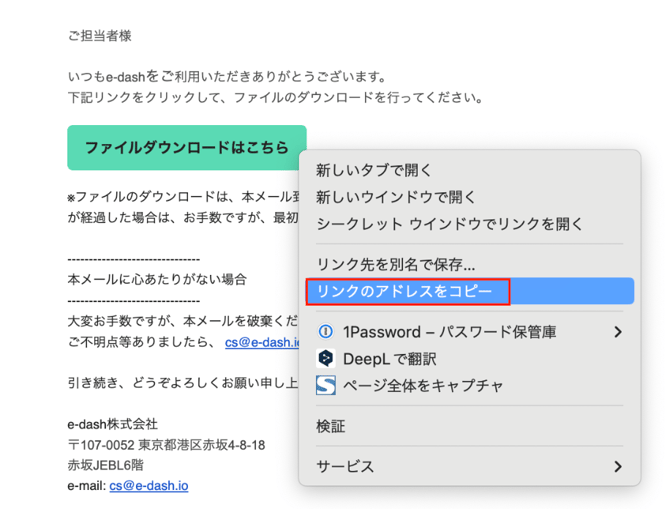The width and height of the screenshot is (670, 509).
Task: Select リンク先を別名で保存... option
Action: 395,264
